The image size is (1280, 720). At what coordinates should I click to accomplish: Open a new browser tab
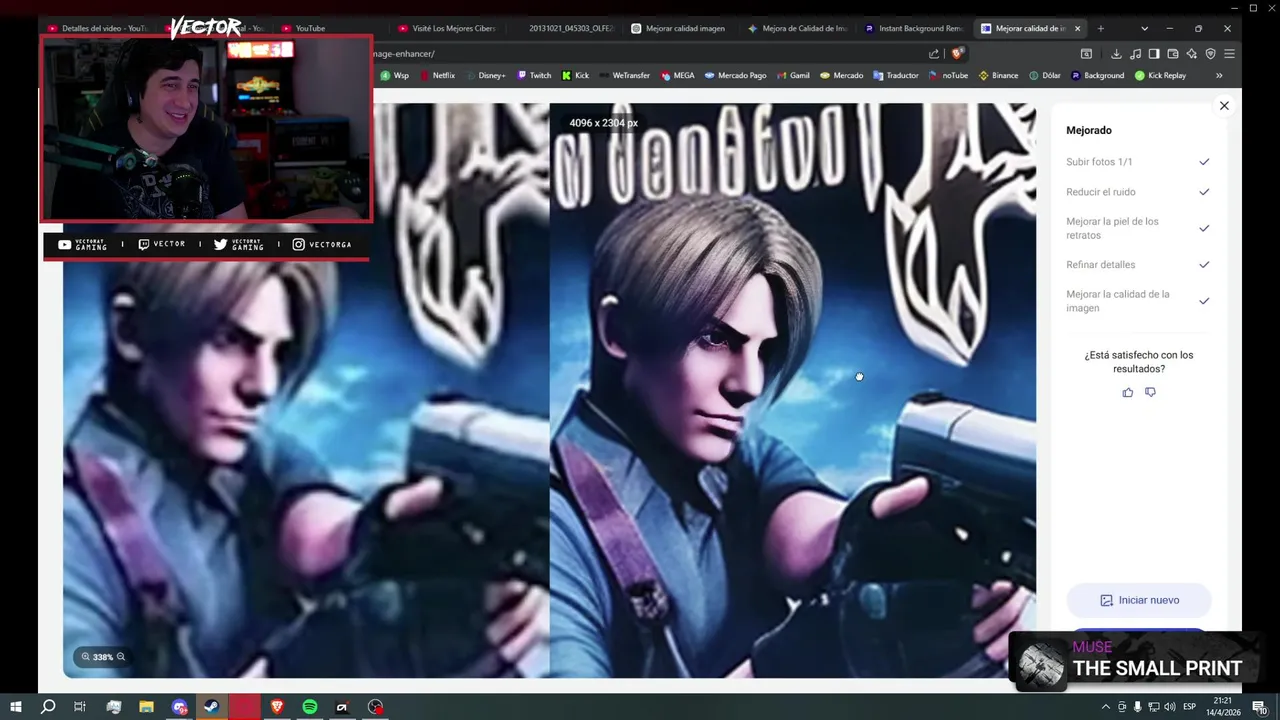(x=1100, y=28)
